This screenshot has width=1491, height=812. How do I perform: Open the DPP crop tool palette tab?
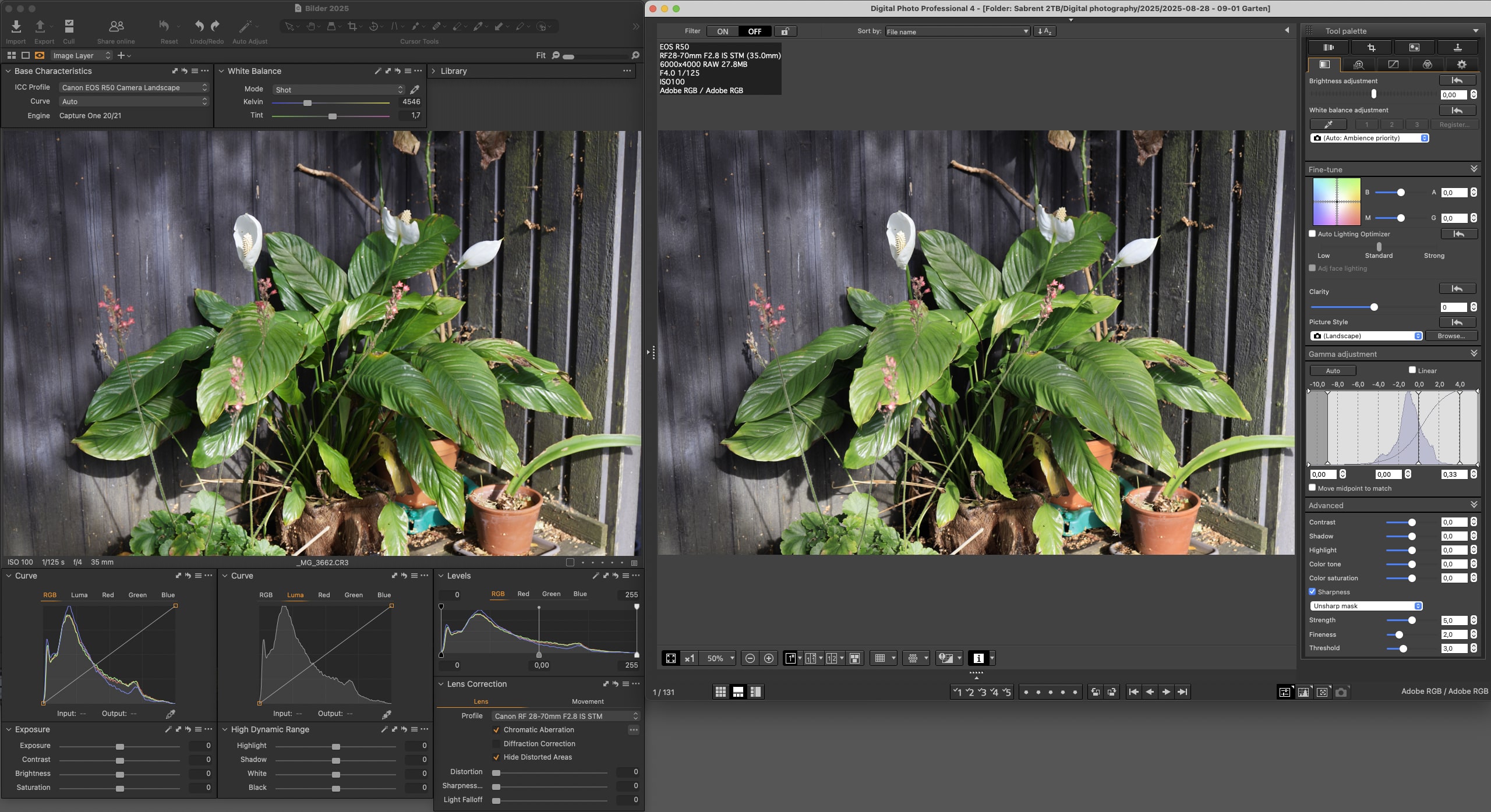(1372, 48)
